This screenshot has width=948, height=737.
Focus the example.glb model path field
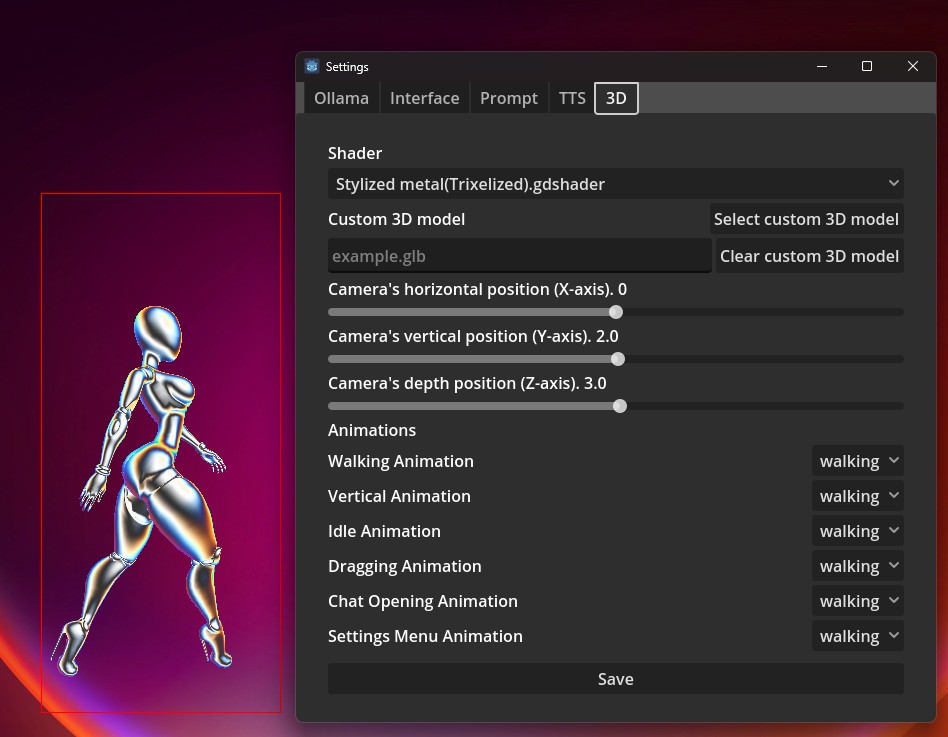[x=519, y=256]
